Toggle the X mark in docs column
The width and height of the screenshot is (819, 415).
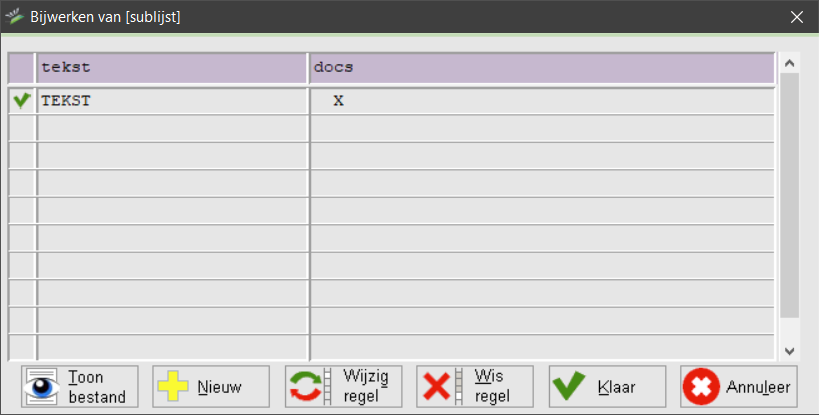tap(338, 101)
